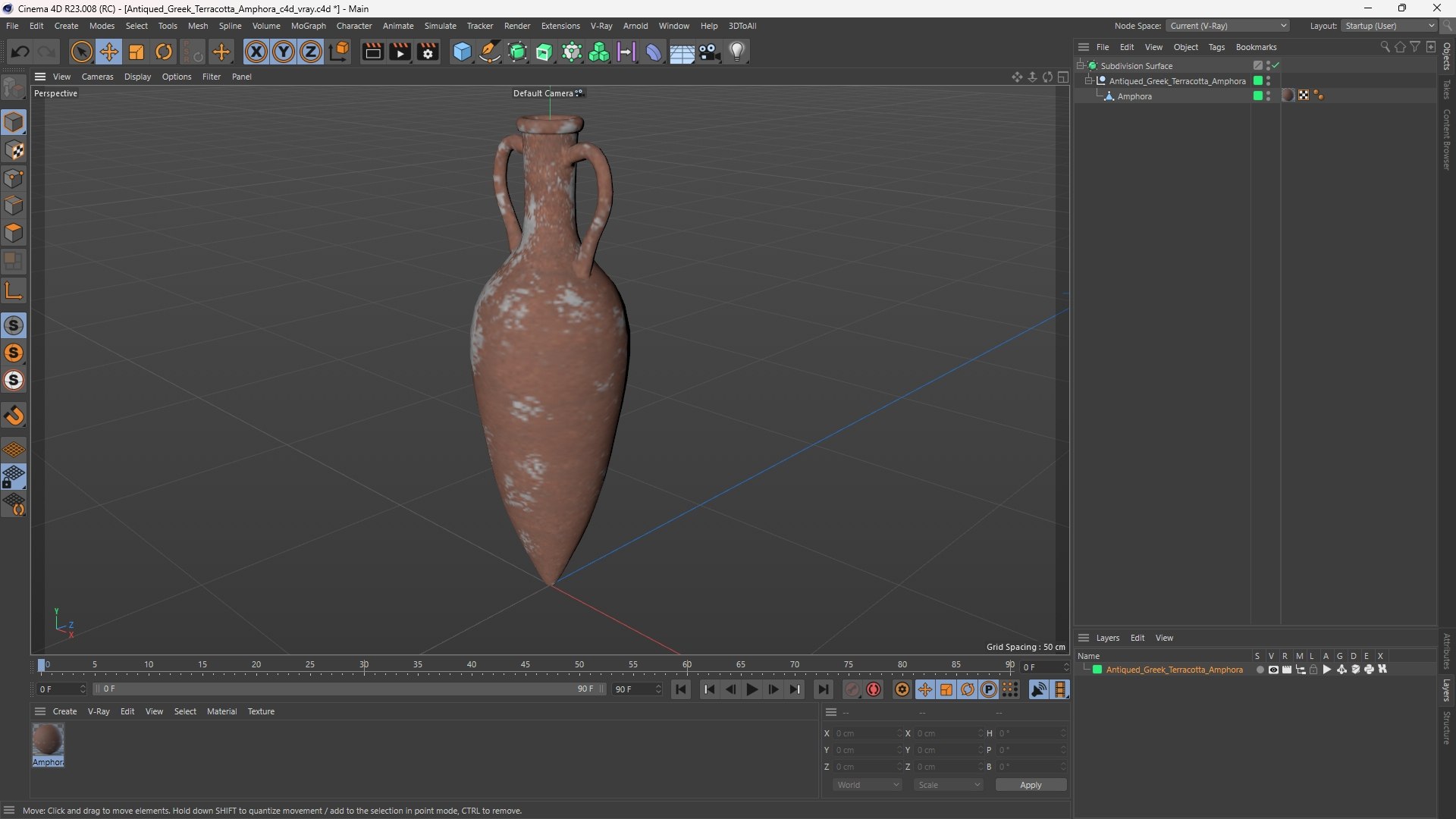Collapse Subdivision Surface tree item

[x=1080, y=66]
